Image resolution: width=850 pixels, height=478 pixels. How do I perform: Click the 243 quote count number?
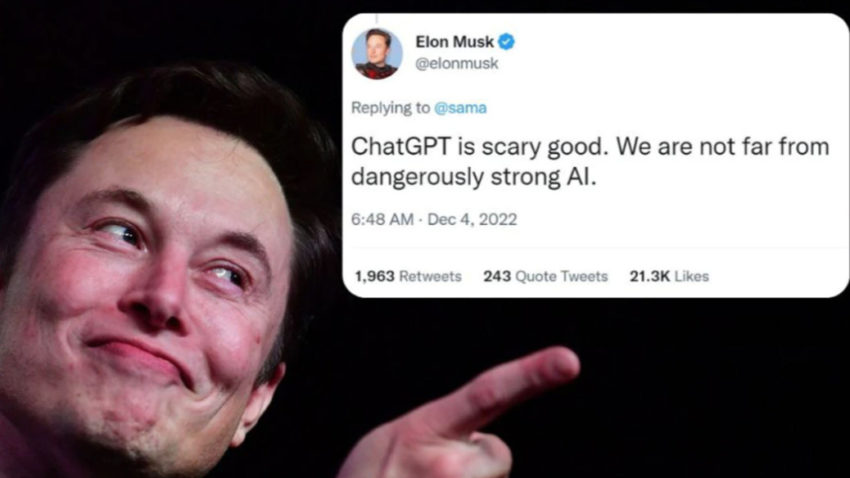click(497, 276)
